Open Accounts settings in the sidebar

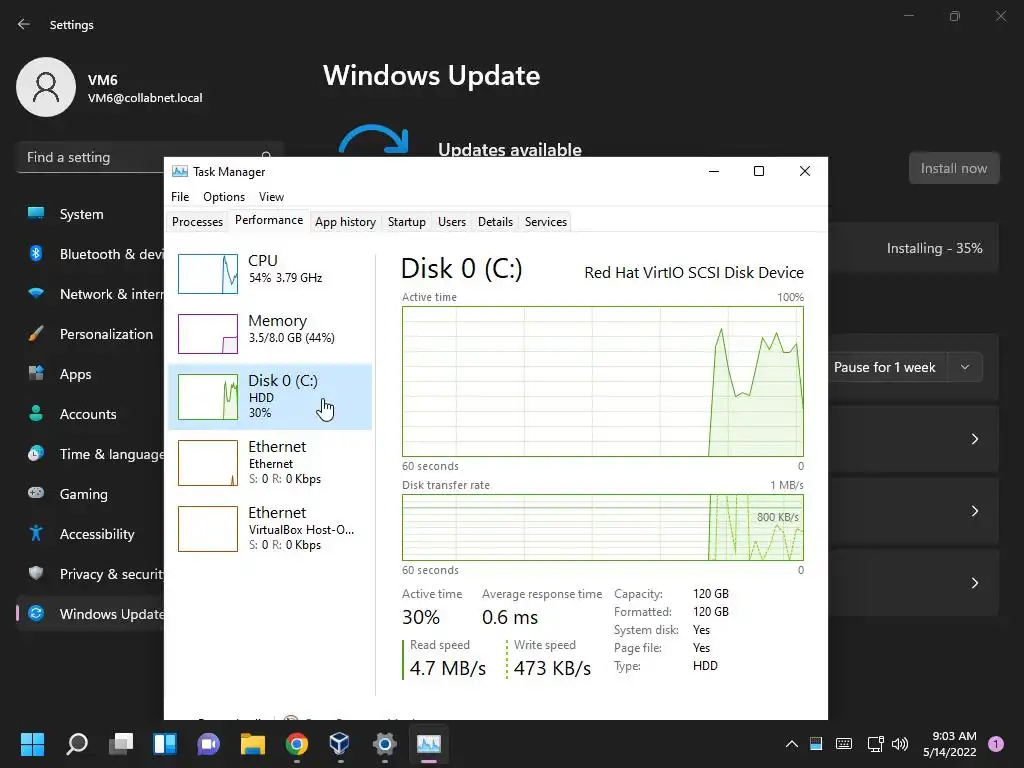coord(88,414)
